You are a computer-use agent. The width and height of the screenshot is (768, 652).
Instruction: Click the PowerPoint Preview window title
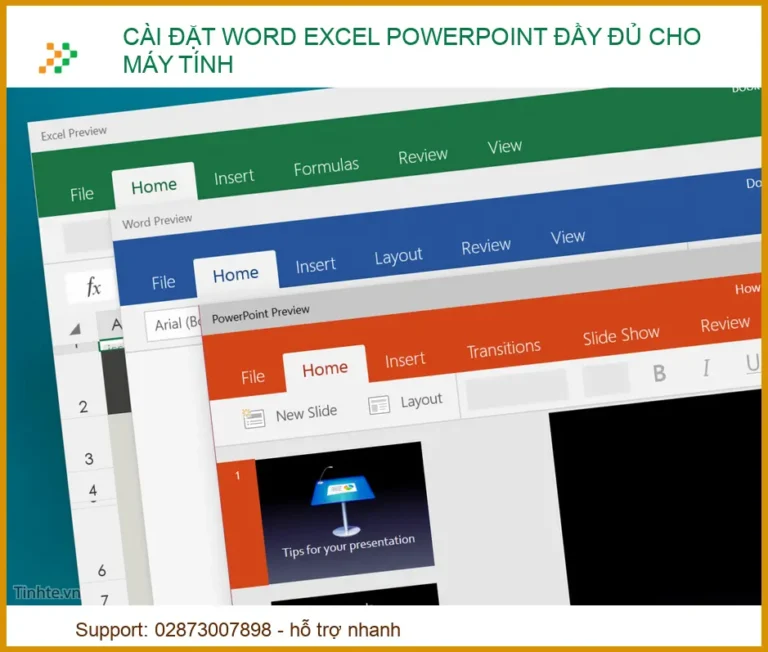(x=261, y=314)
